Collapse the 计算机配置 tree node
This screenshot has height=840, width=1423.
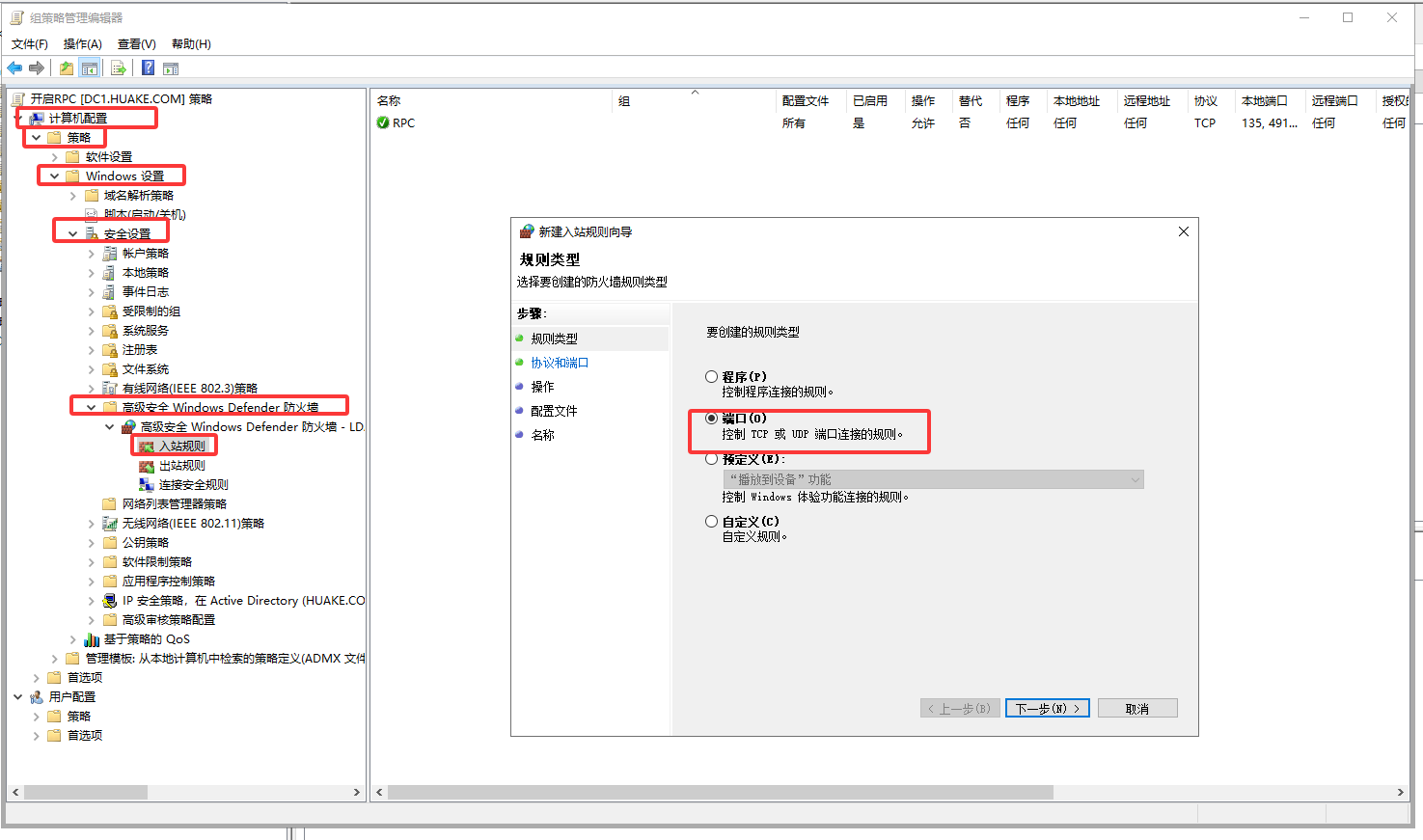coord(18,118)
